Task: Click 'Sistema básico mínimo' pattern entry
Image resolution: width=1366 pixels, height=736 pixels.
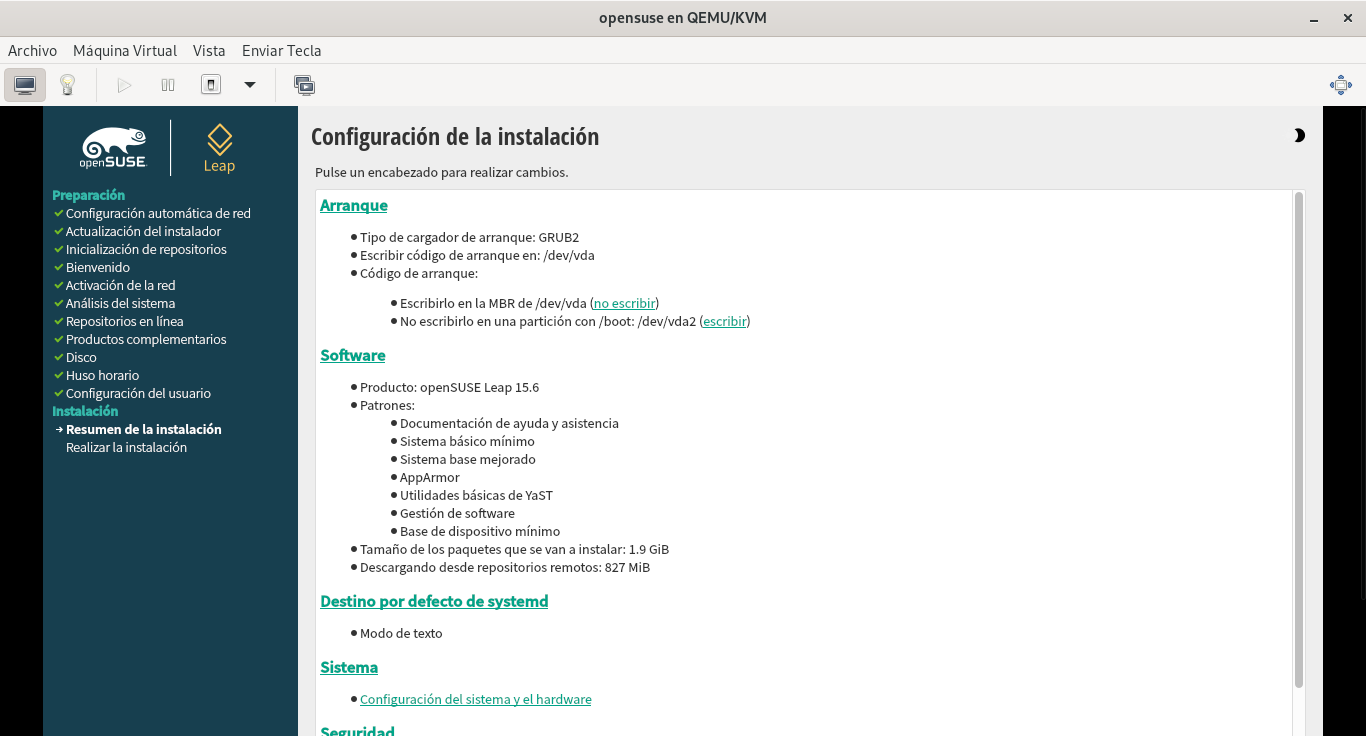Action: (467, 441)
